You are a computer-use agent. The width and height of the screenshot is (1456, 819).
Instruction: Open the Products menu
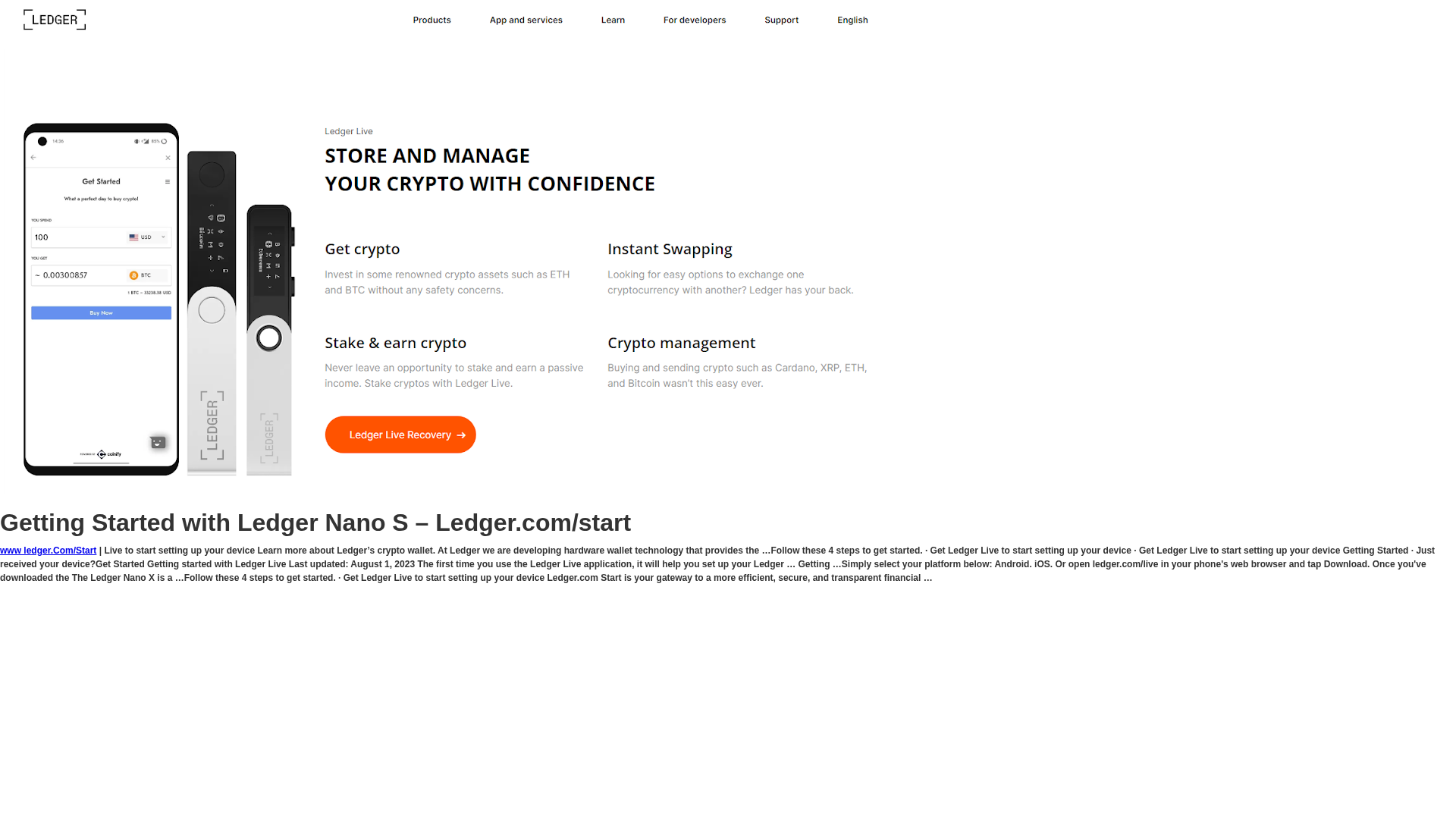(x=431, y=20)
